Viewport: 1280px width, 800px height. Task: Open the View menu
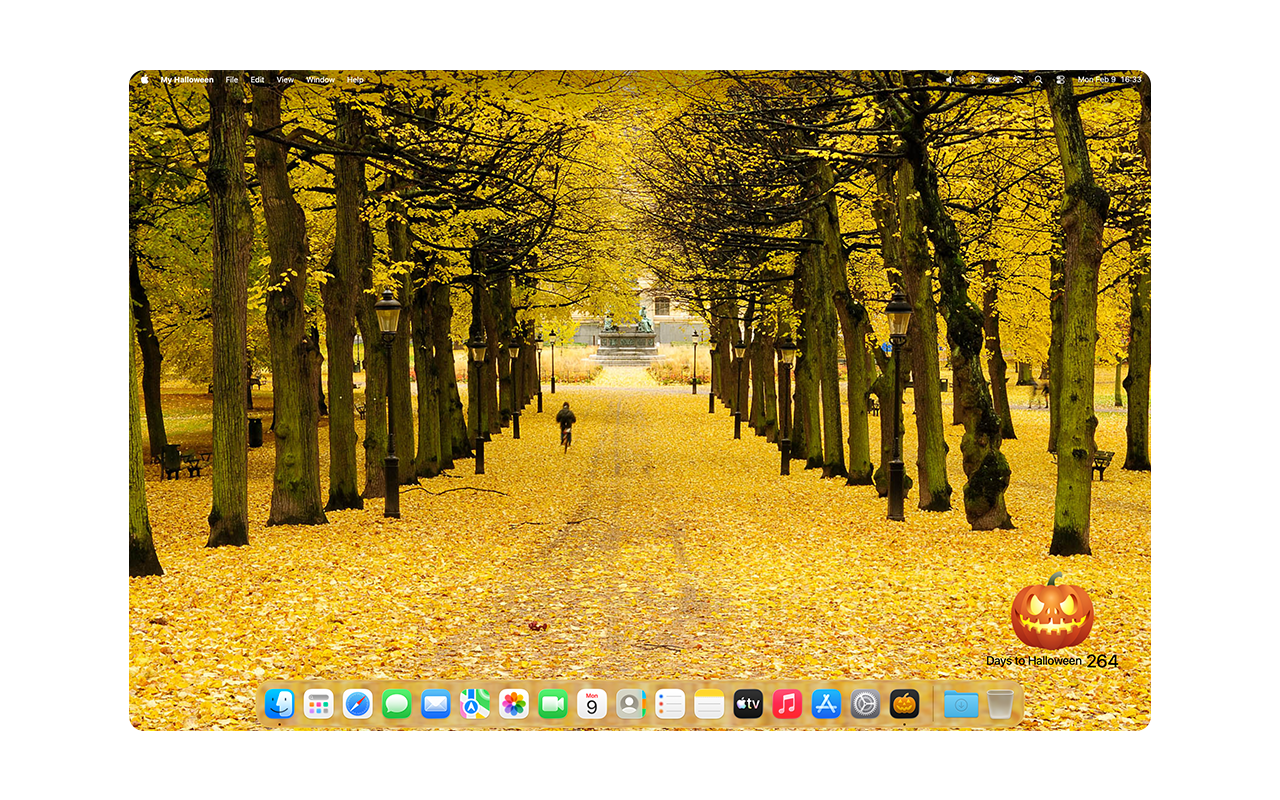tap(286, 80)
